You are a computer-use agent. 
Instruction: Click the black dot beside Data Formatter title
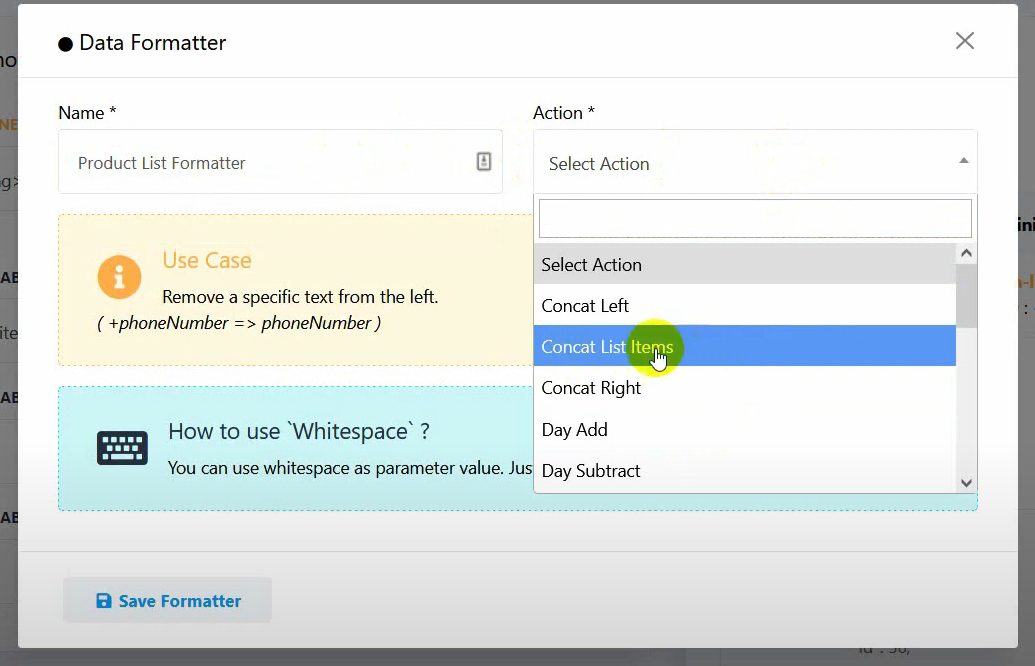pyautogui.click(x=66, y=44)
